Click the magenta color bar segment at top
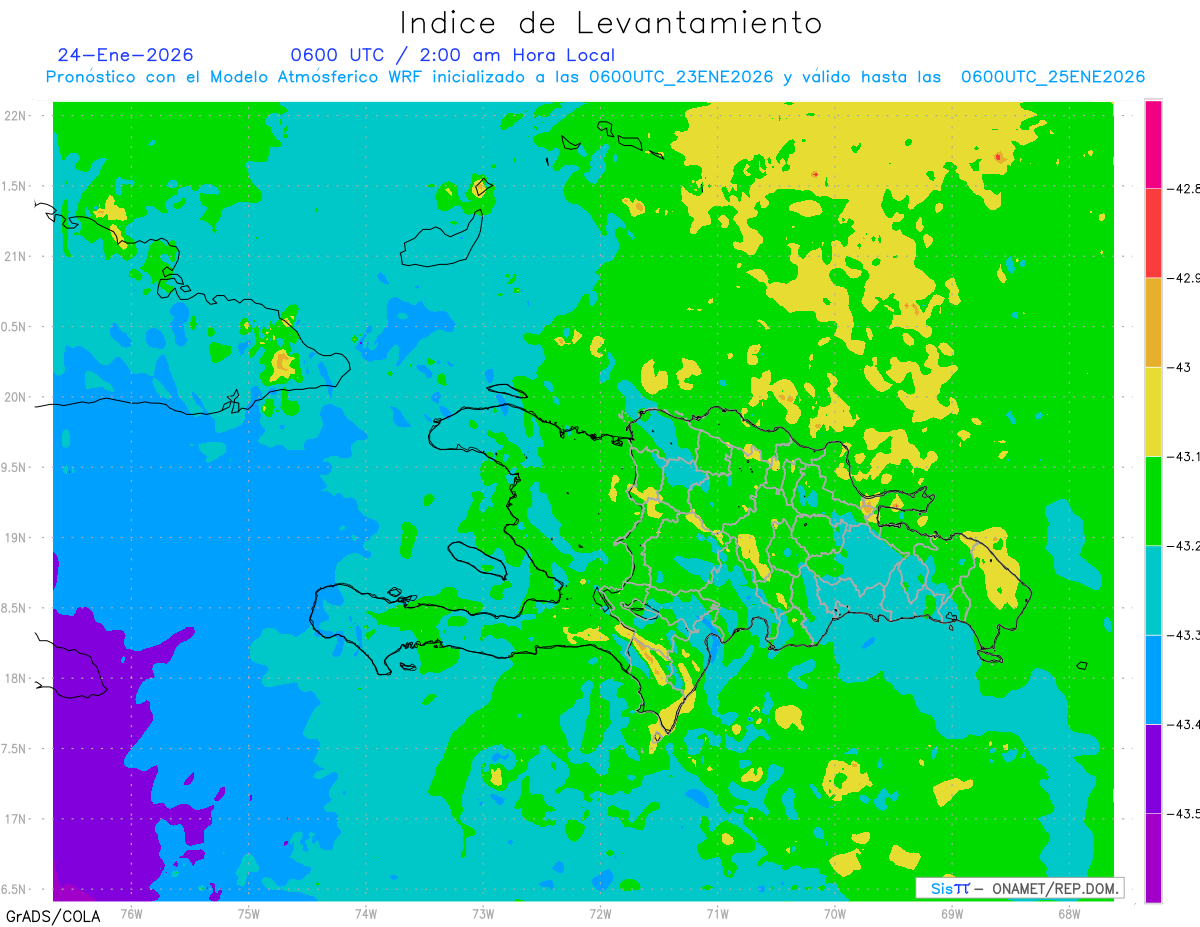This screenshot has width=1200, height=927. [x=1153, y=144]
